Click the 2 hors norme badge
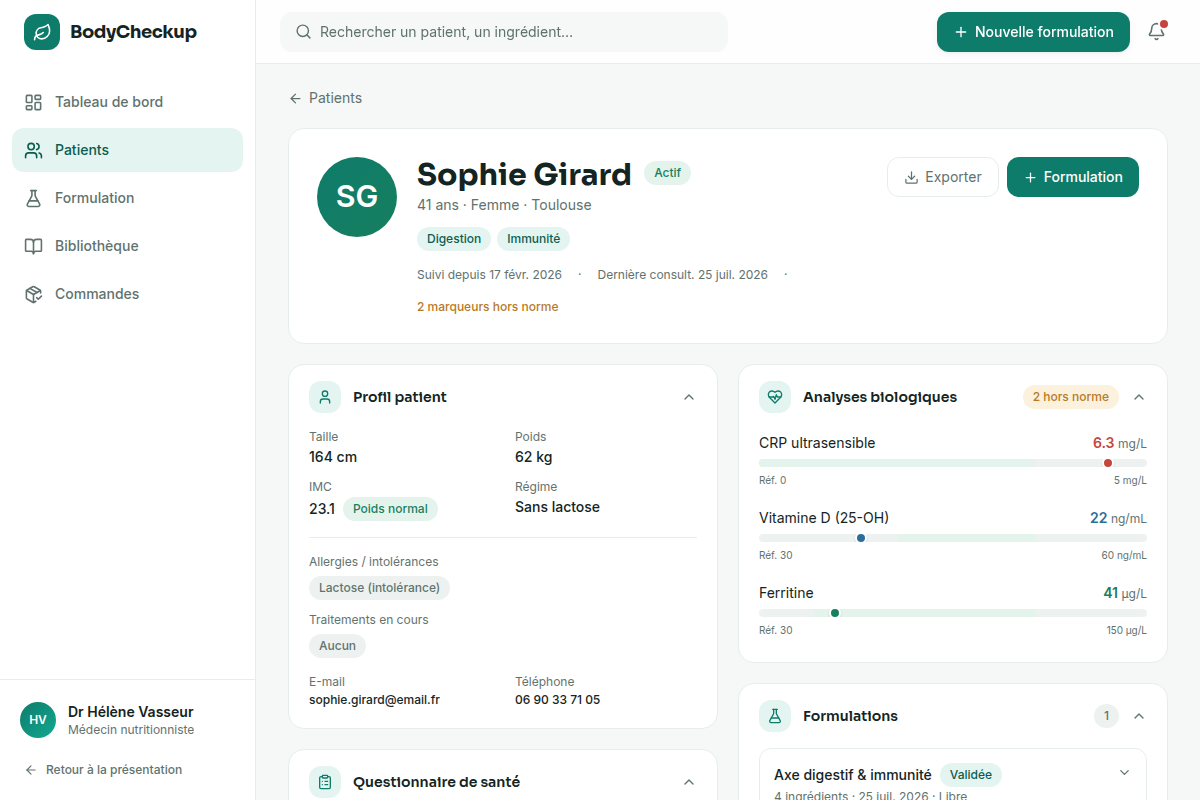The image size is (1200, 800). (x=1071, y=397)
